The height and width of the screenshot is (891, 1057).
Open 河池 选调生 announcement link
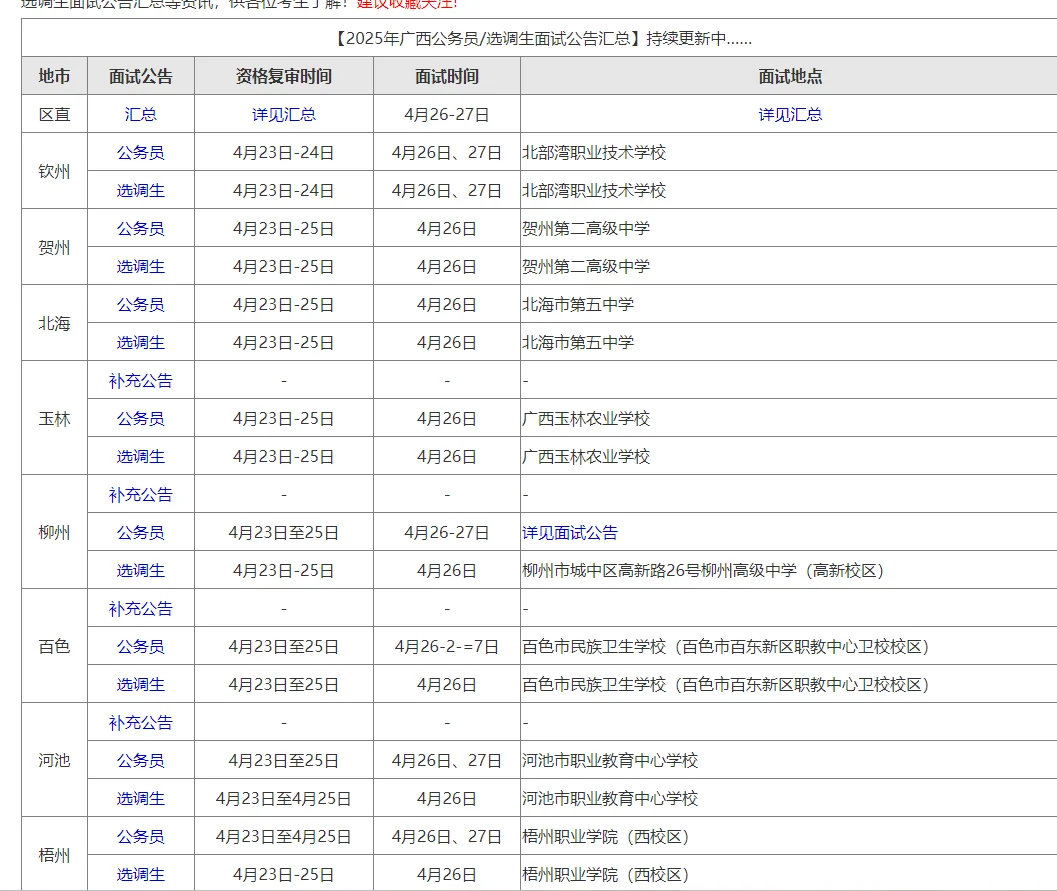point(140,799)
